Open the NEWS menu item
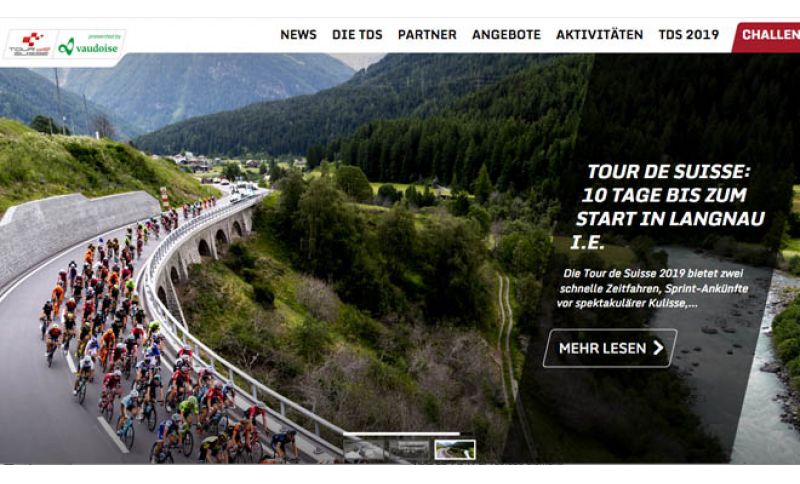800x484 pixels. point(298,35)
